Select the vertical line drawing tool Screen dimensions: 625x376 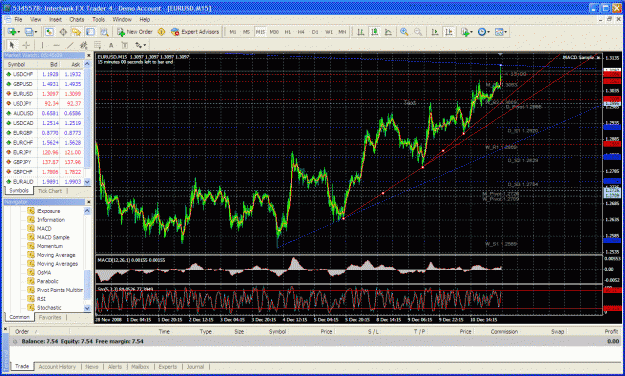(42, 45)
